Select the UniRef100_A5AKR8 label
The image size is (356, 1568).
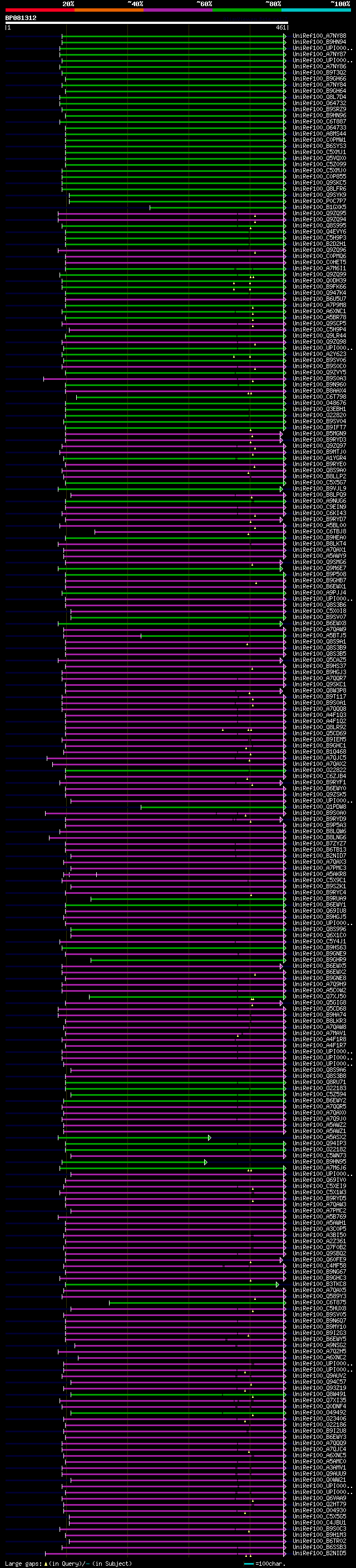coord(319,874)
